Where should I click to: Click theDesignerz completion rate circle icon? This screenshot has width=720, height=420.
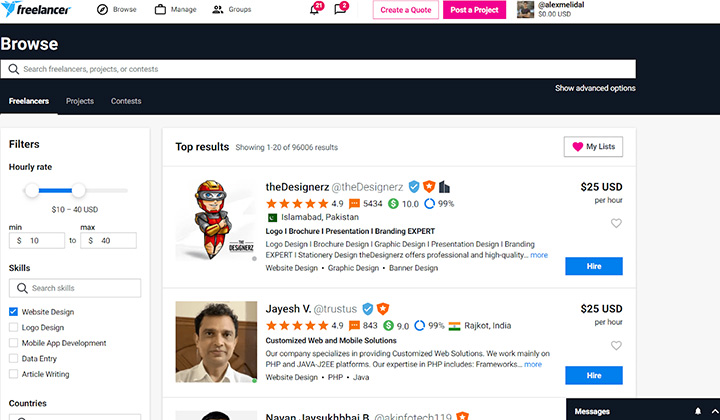429,203
